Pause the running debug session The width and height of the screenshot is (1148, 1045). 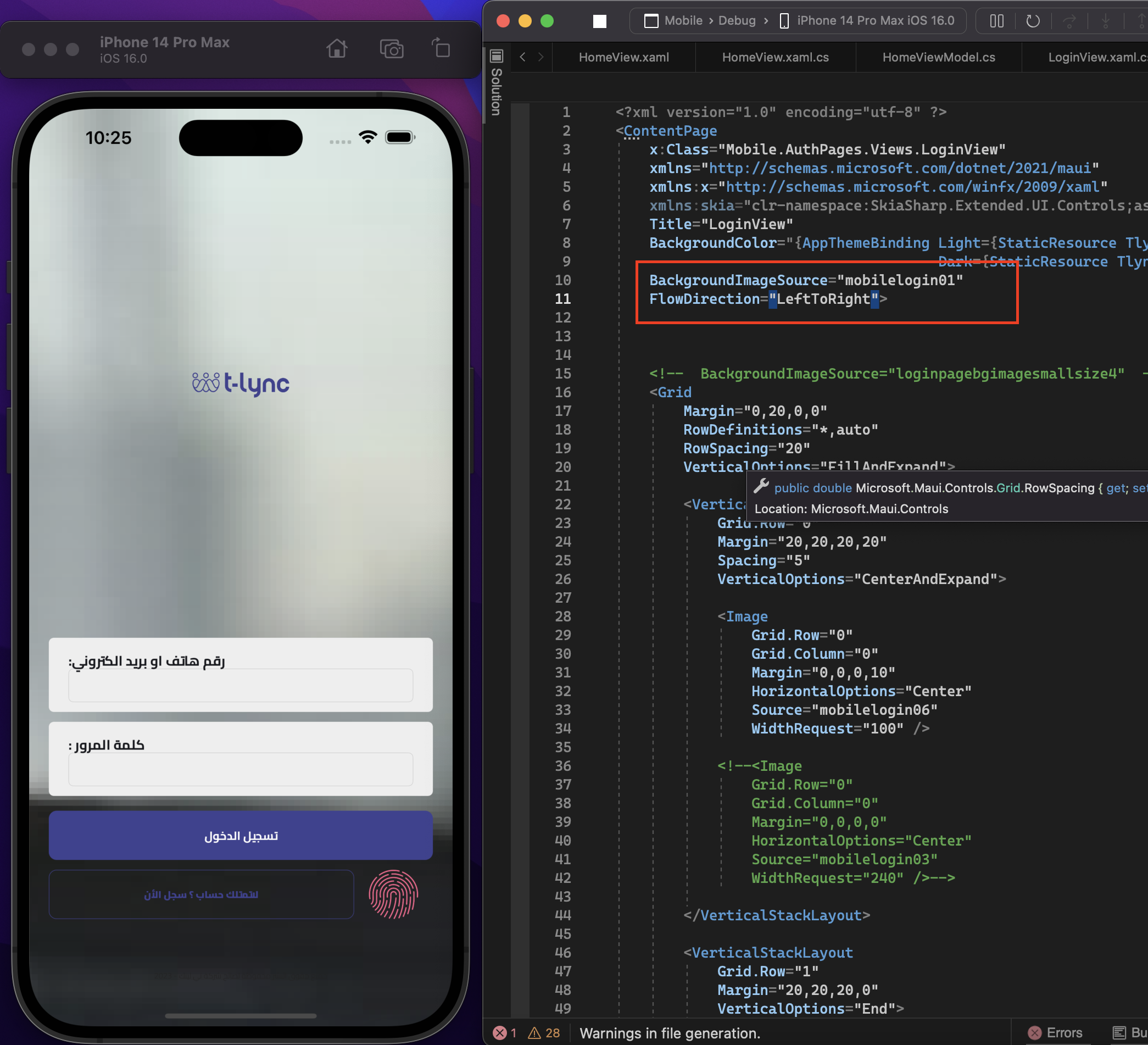996,21
